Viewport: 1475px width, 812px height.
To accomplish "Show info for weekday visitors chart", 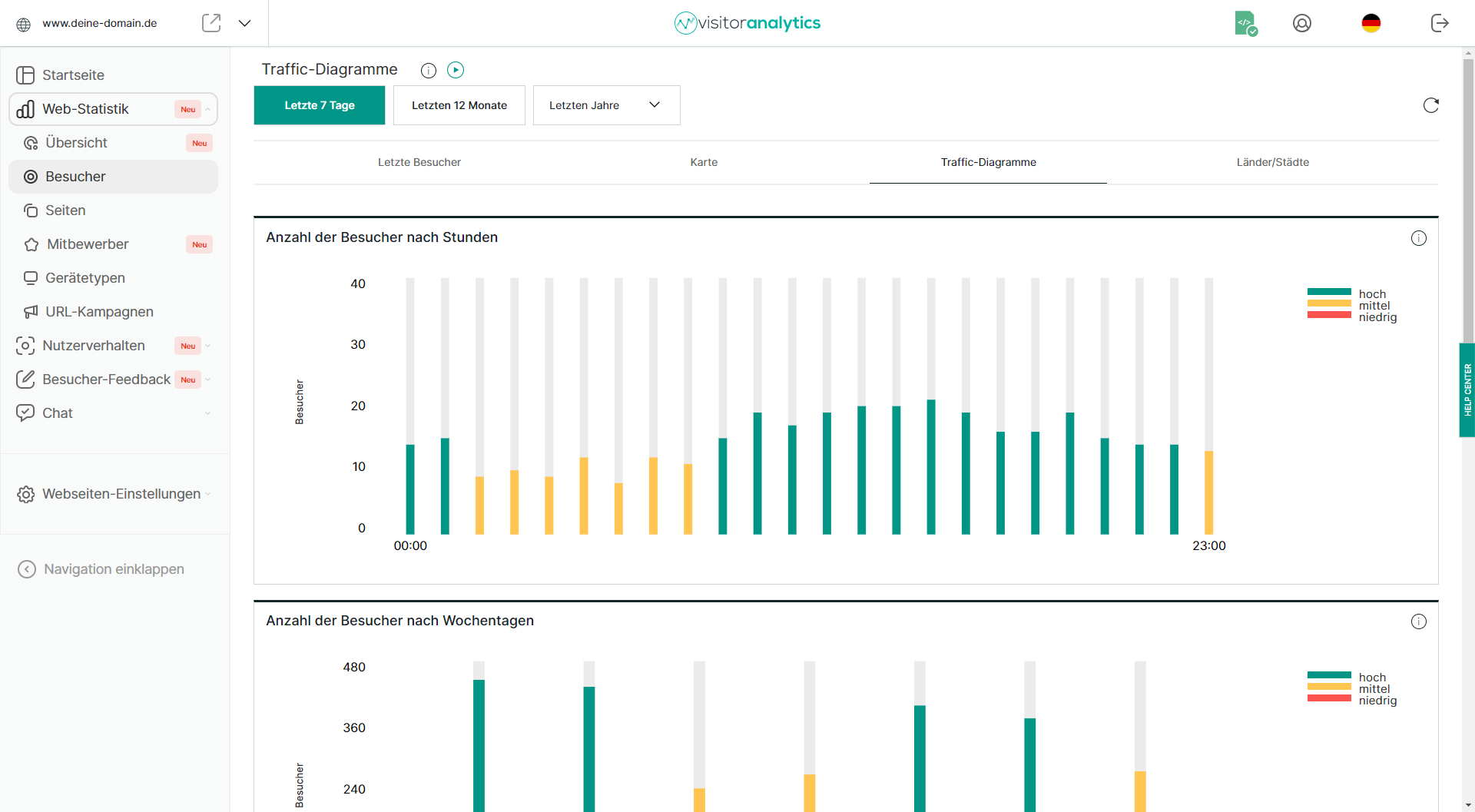I will pos(1418,621).
